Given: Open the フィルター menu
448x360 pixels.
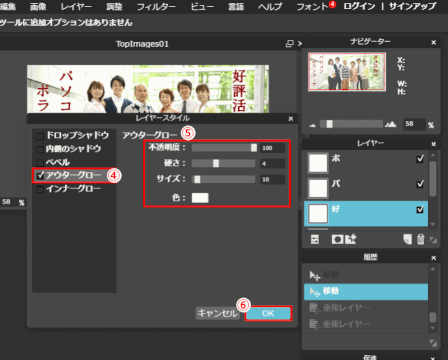Looking at the screenshot, I should coord(156,6).
